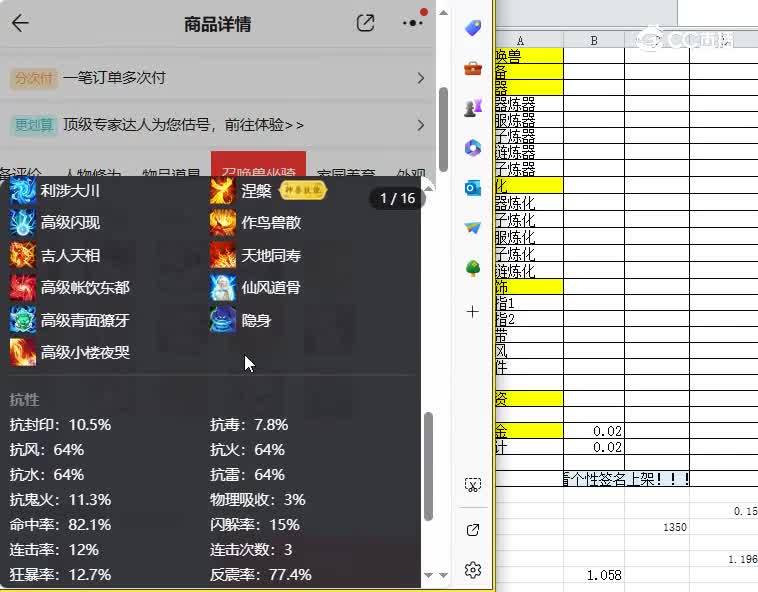Click the 闪躲率: 15% stat
The height and width of the screenshot is (592, 758).
[255, 524]
